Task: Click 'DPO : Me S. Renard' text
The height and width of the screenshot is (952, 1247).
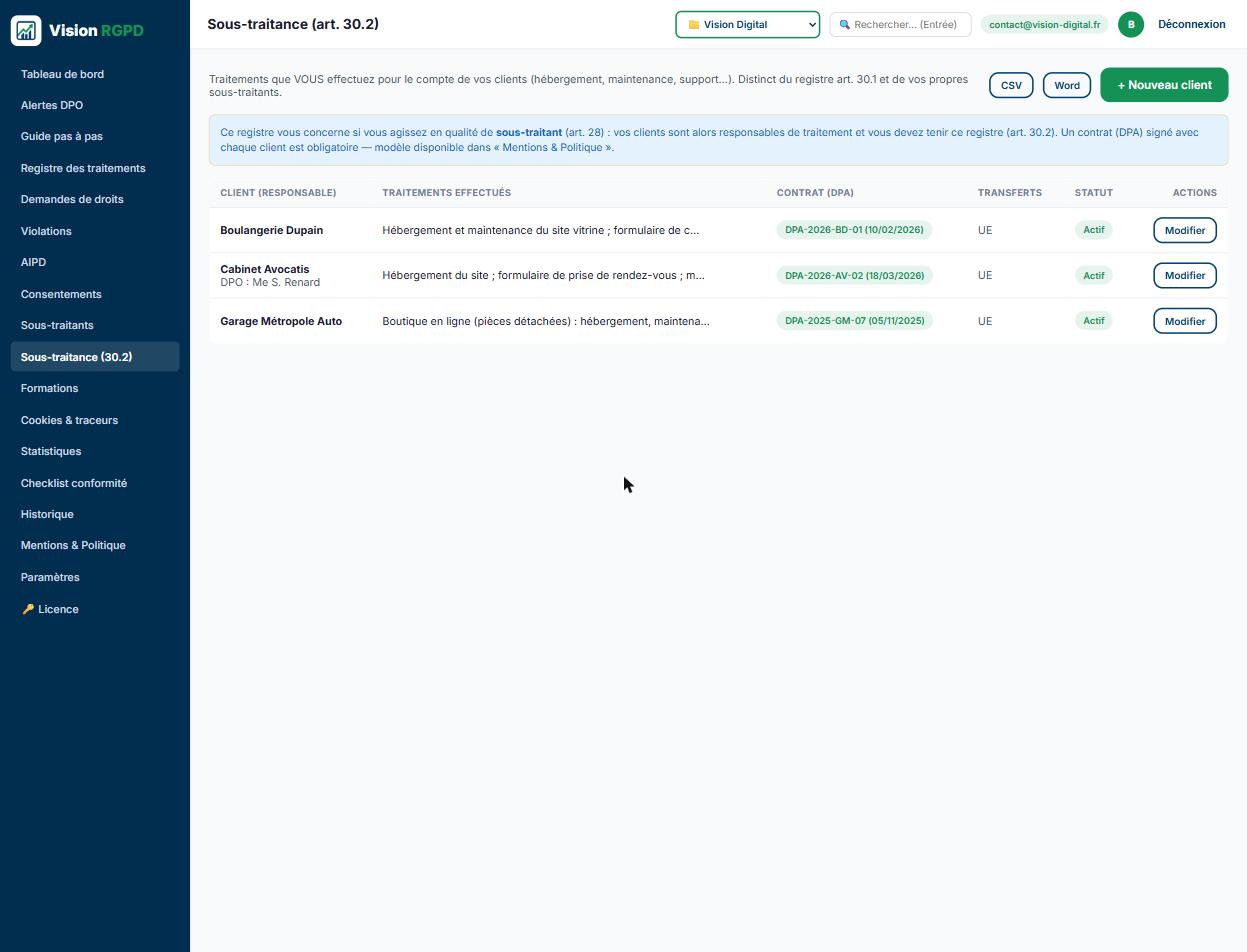Action: [270, 282]
